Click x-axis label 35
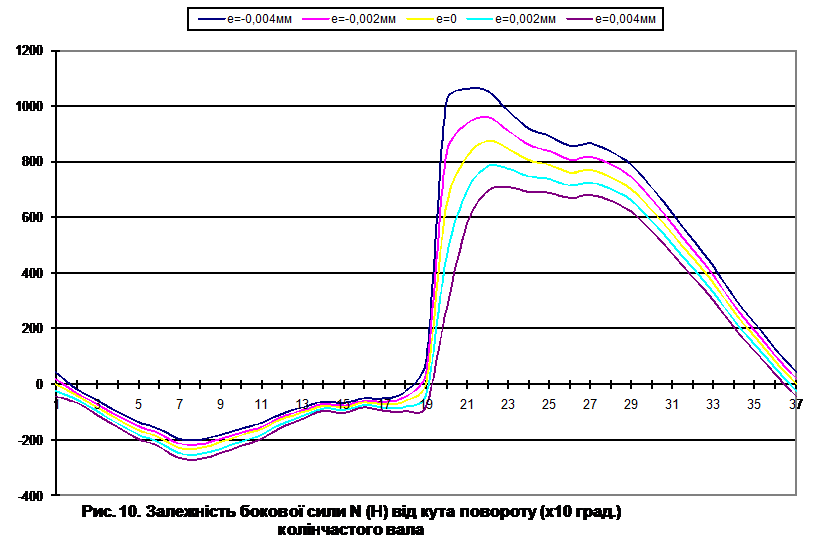The image size is (819, 545). point(754,404)
